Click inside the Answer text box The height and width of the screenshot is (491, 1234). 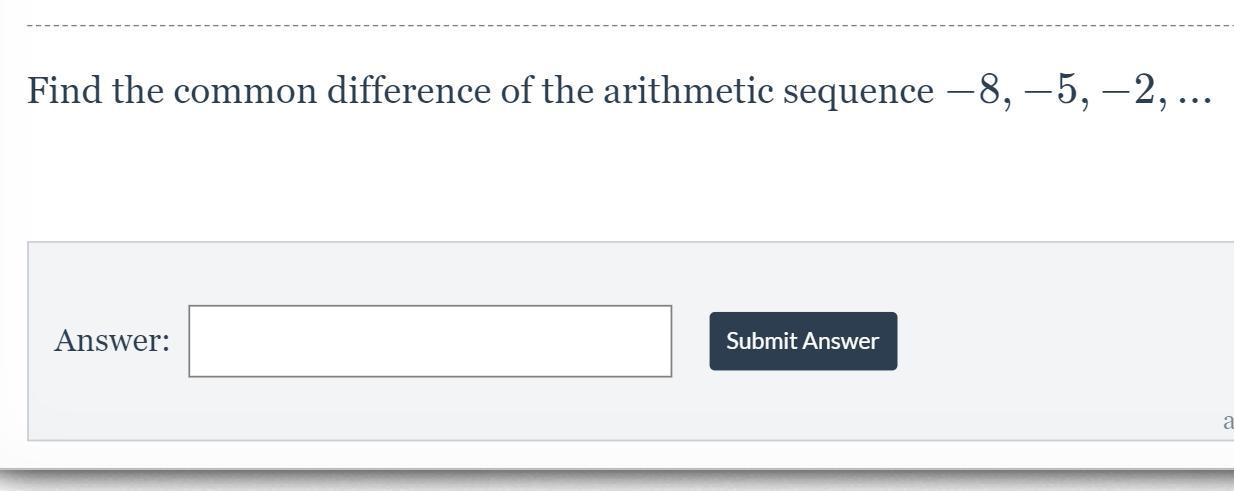tap(430, 341)
